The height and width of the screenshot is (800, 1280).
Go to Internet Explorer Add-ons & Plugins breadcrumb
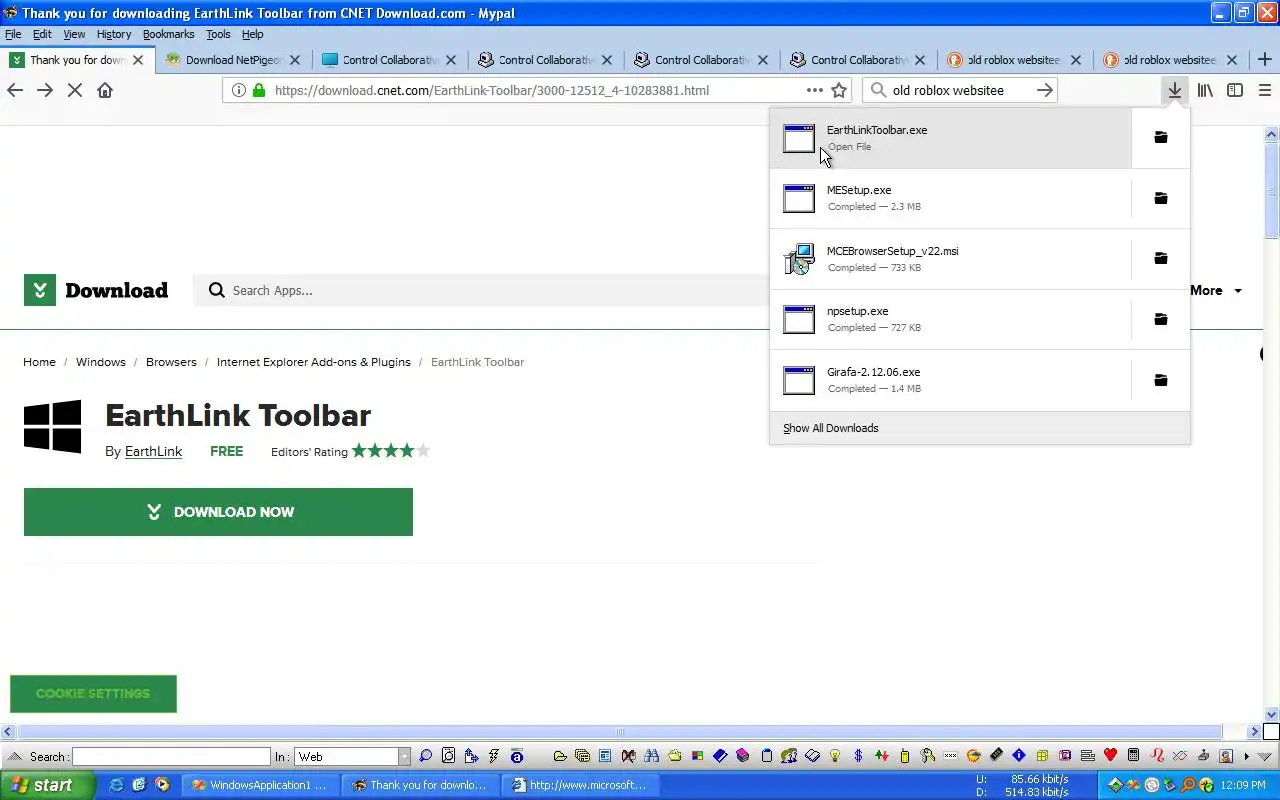coord(314,362)
